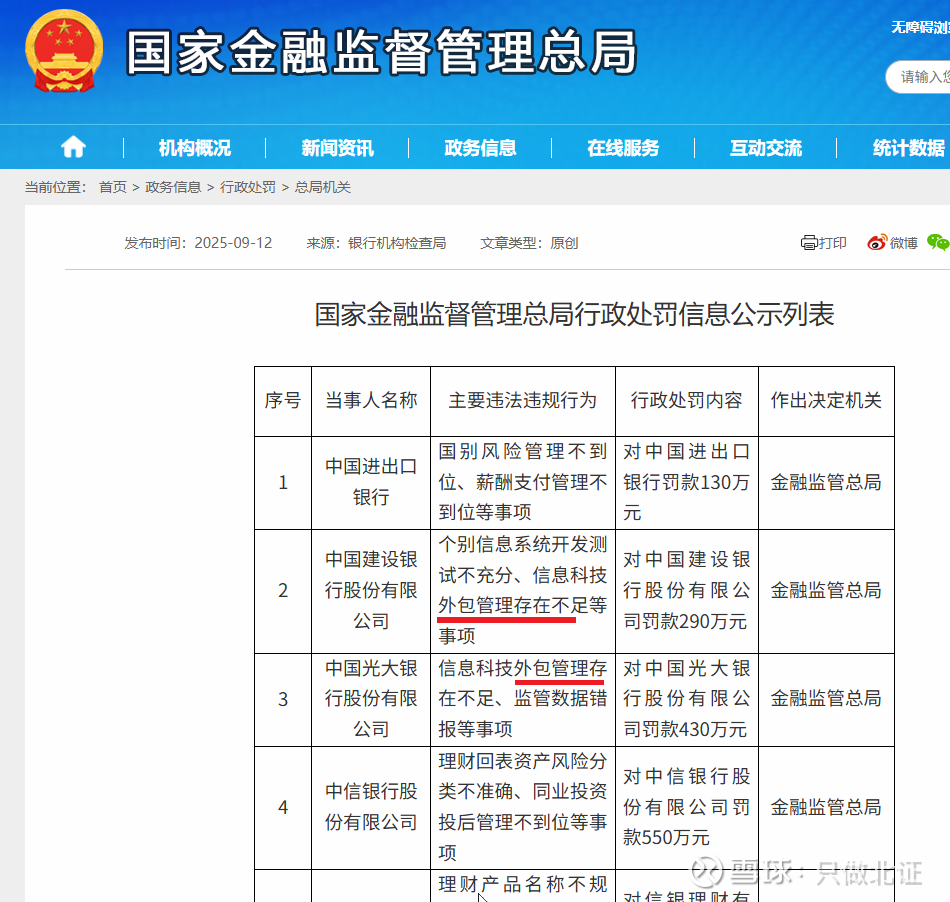This screenshot has height=902, width=950.
Task: Click 金融监管总局 in the 中国建设银行 row
Action: click(x=826, y=591)
